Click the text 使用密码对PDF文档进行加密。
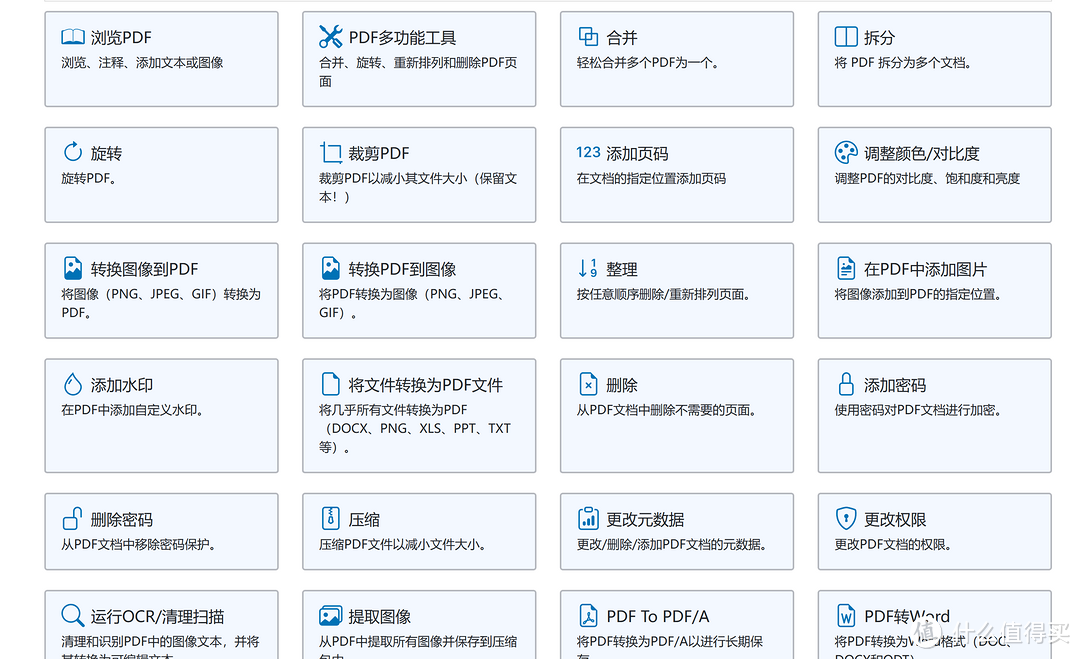The height and width of the screenshot is (659, 1080). 917,410
